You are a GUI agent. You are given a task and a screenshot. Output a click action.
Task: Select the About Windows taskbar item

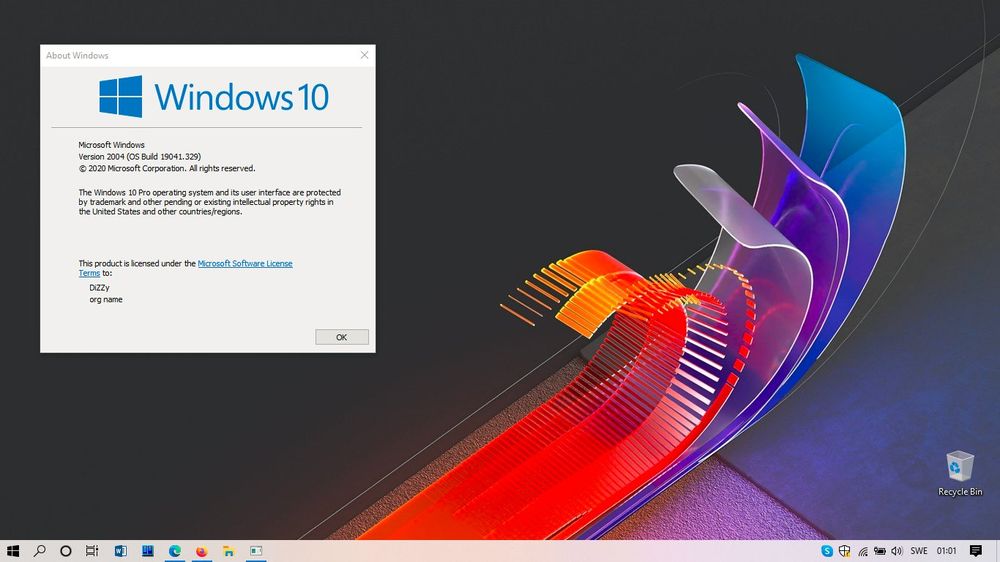coord(256,551)
